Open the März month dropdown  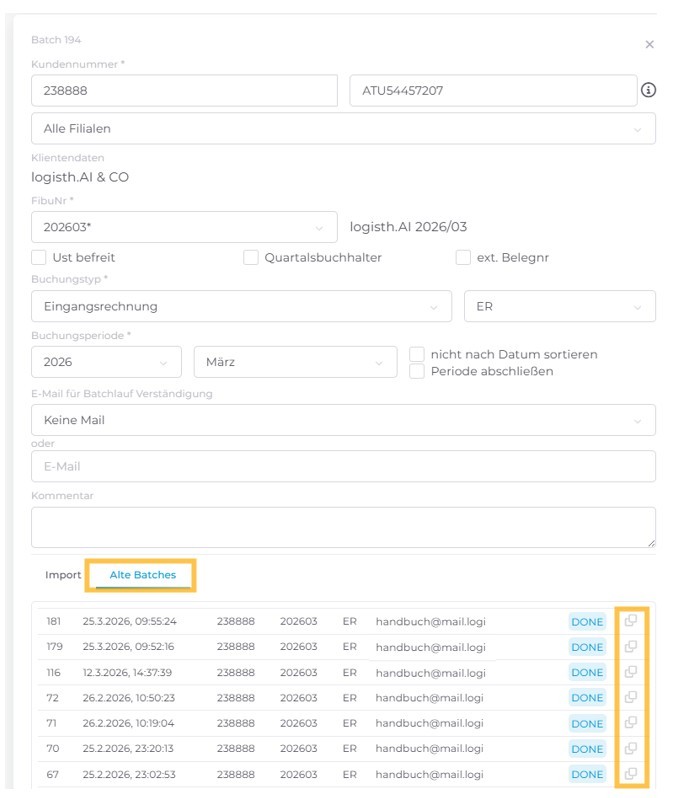coord(294,362)
